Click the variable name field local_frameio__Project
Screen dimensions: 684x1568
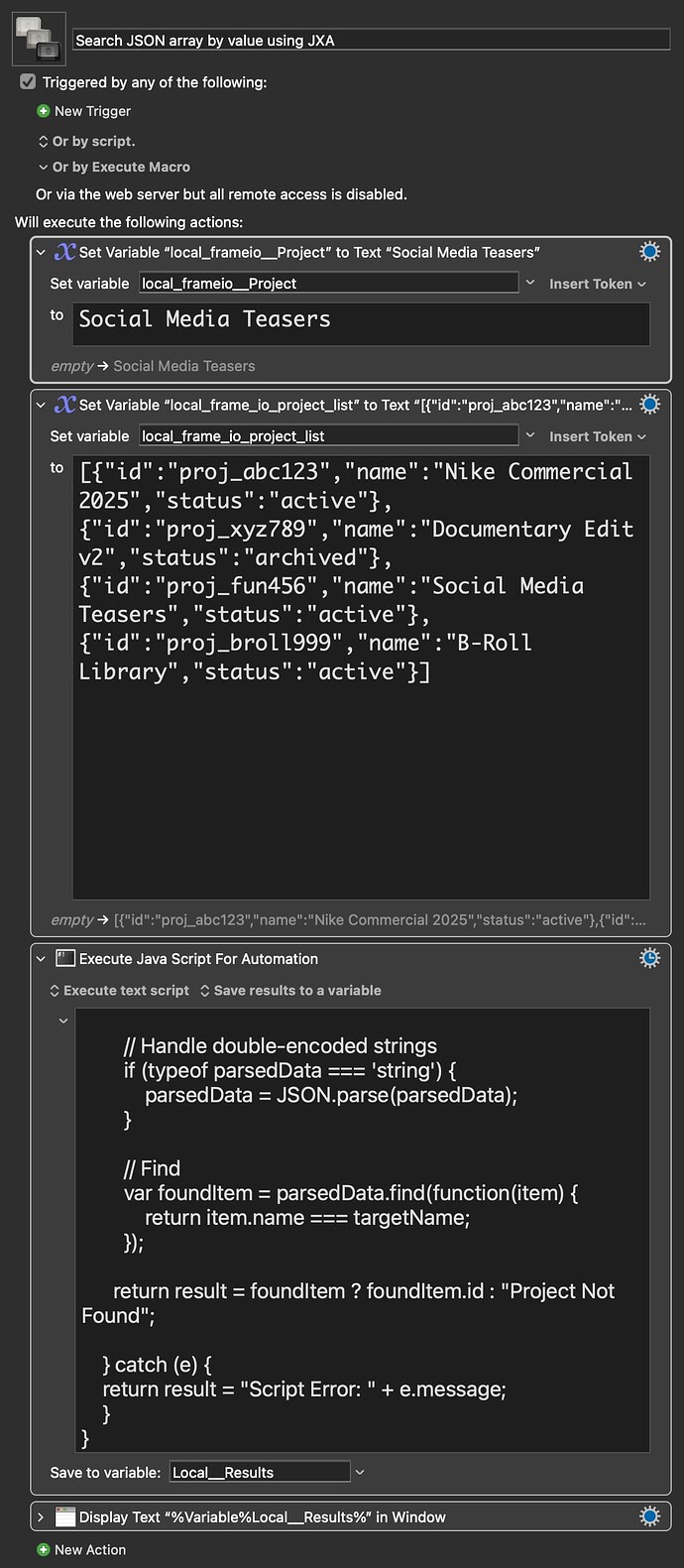click(327, 284)
